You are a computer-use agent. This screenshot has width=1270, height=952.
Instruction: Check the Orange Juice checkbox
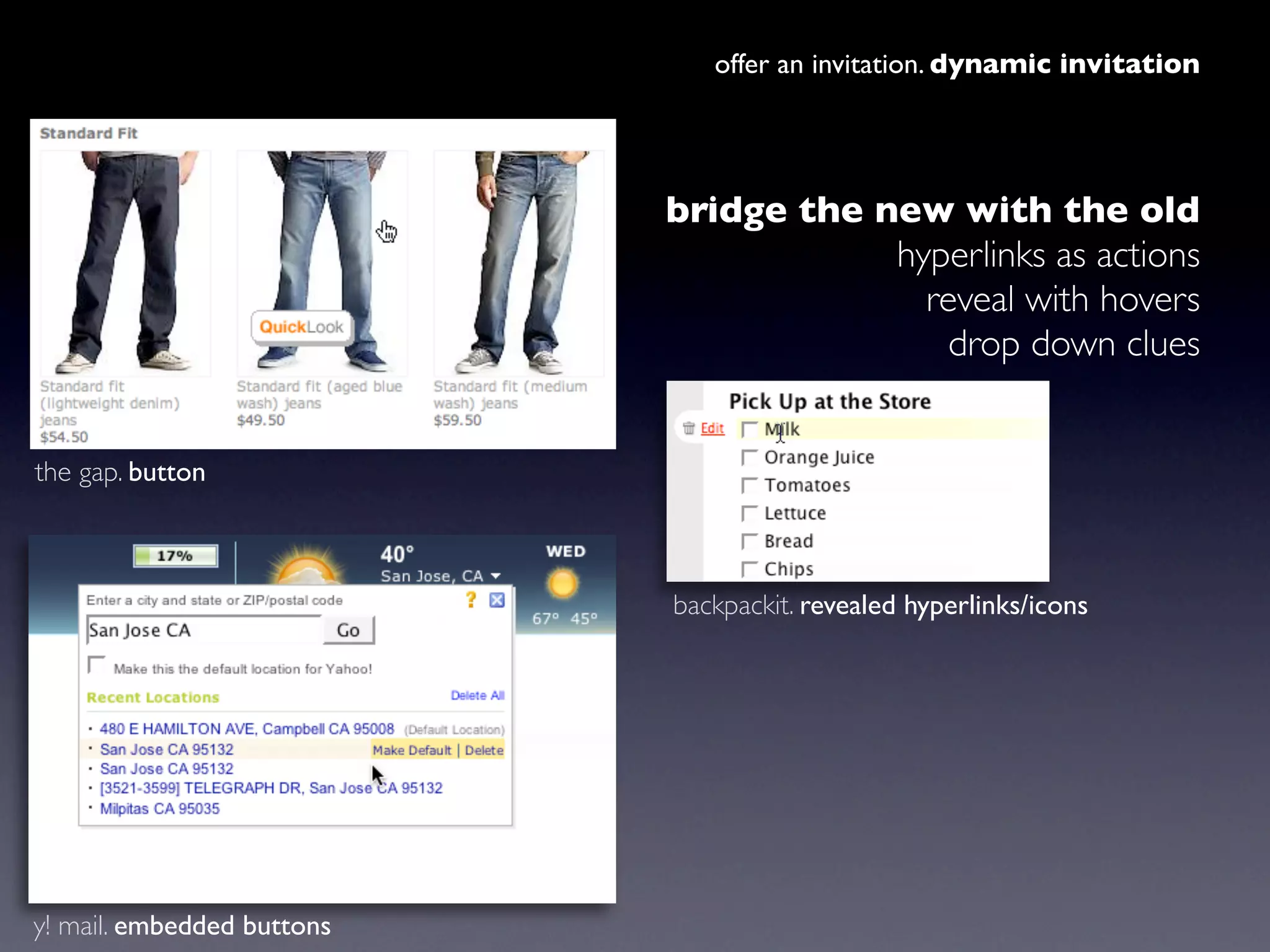click(749, 457)
